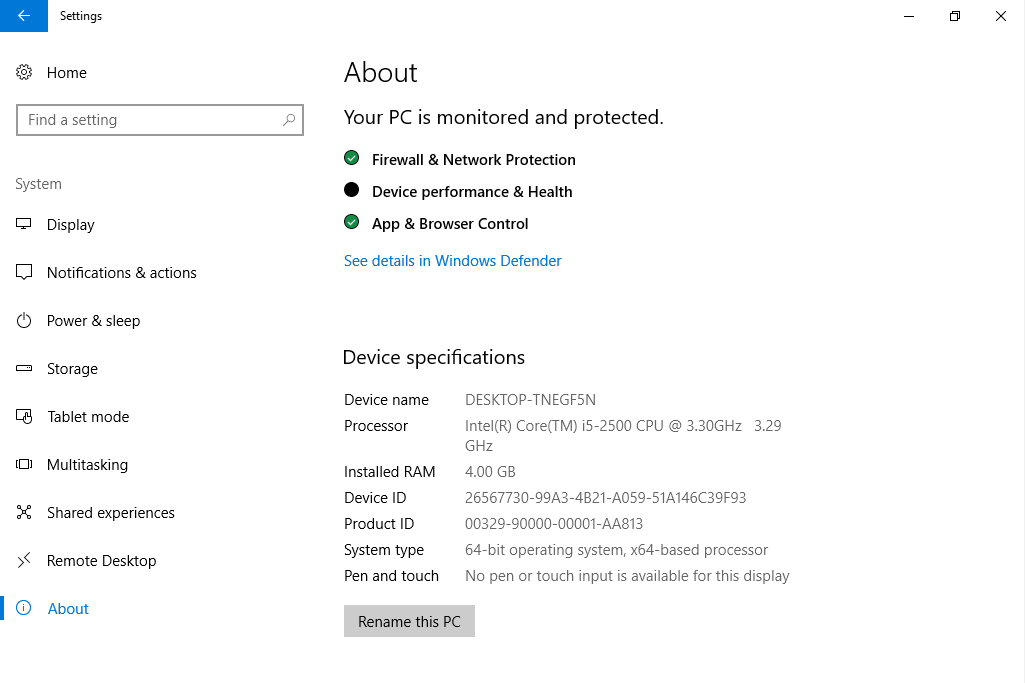Open the About settings page
This screenshot has height=683, width=1025.
pyautogui.click(x=68, y=609)
